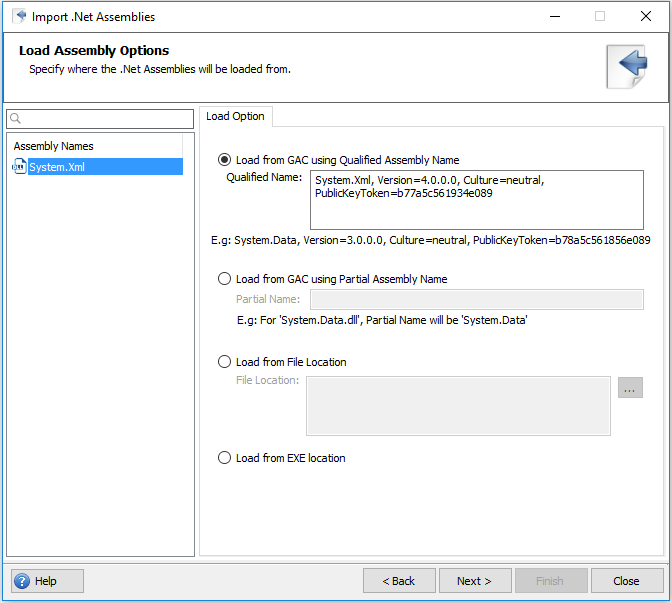Image resolution: width=672 pixels, height=603 pixels.
Task: Click the Partial Name input field
Action: click(475, 299)
